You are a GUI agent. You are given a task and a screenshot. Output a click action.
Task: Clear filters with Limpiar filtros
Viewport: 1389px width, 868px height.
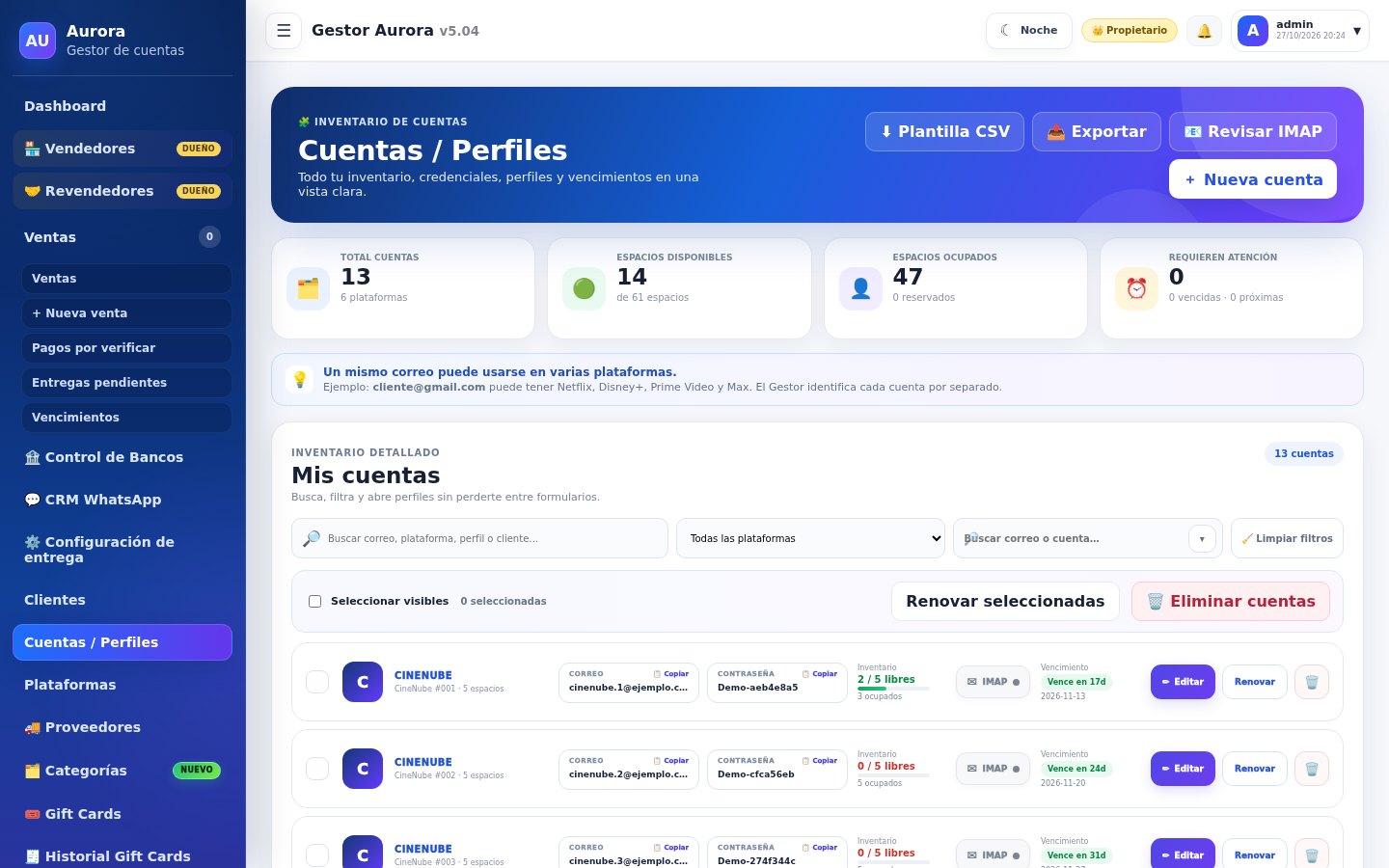pyautogui.click(x=1287, y=538)
